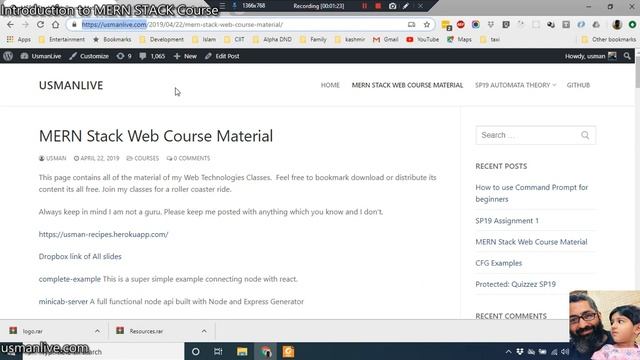640x360 pixels.
Task: Open the Alpha DND bookmarks folder
Action: 272,40
